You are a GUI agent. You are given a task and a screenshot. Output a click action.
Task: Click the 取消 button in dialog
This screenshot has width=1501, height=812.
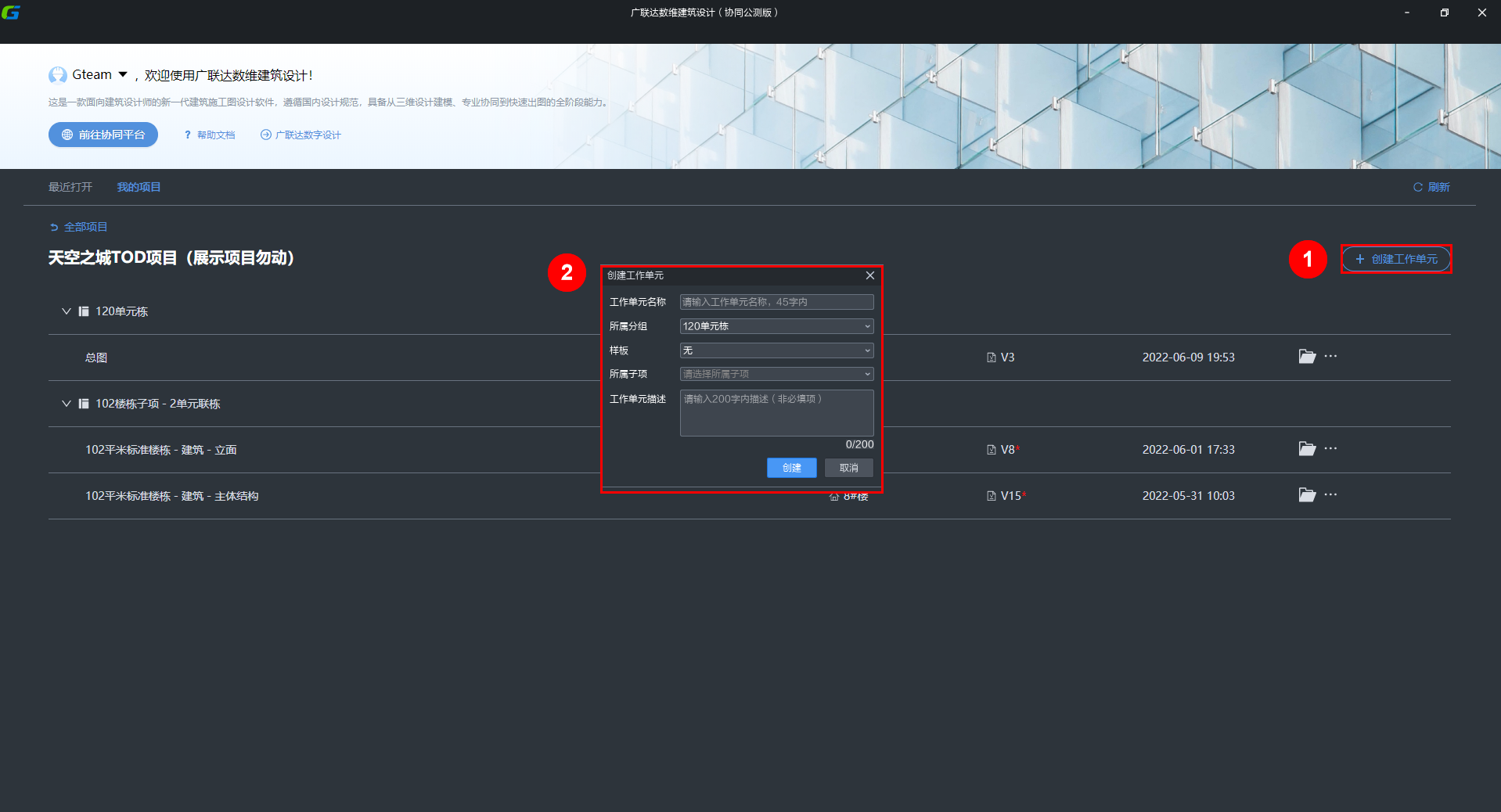(x=849, y=468)
